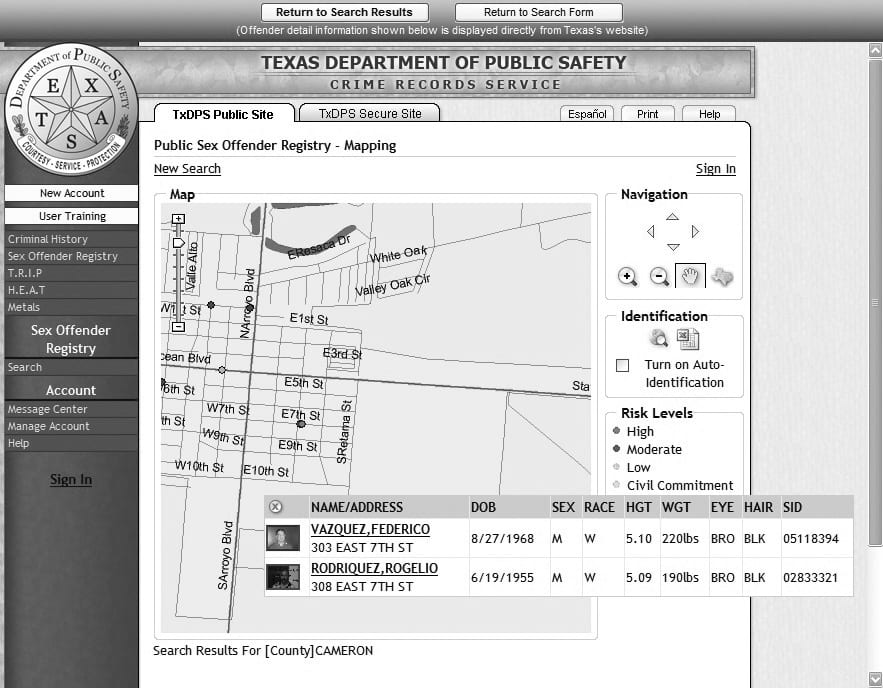883x688 pixels.
Task: Select the zoom out magnifier tool
Action: point(659,276)
